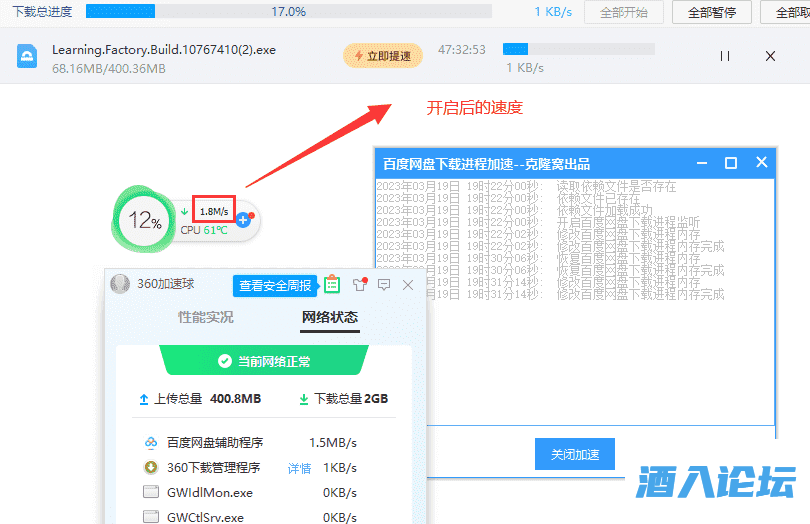Click the 全部开始 button
The width and height of the screenshot is (810, 524).
point(624,12)
